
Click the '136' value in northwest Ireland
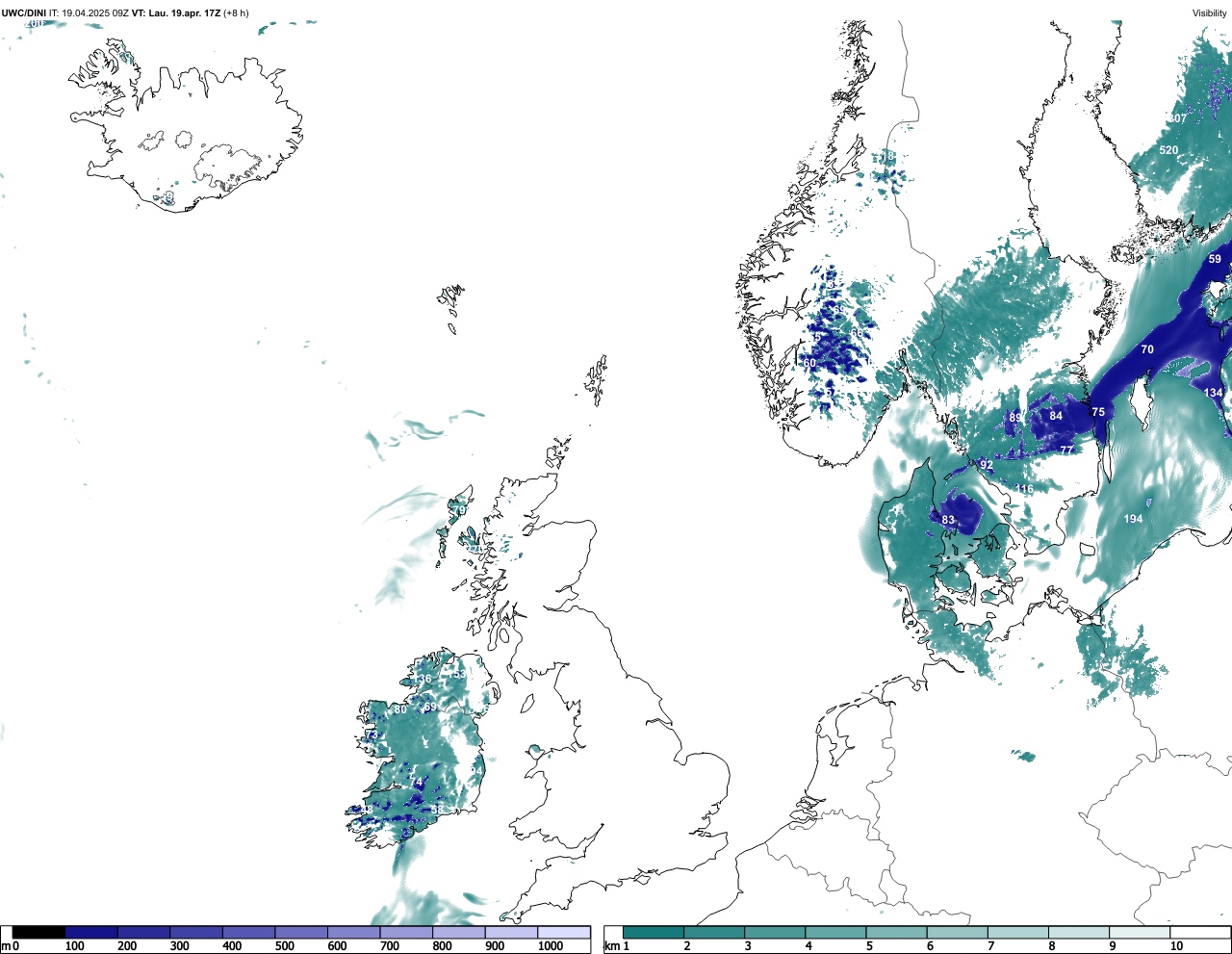tap(423, 680)
